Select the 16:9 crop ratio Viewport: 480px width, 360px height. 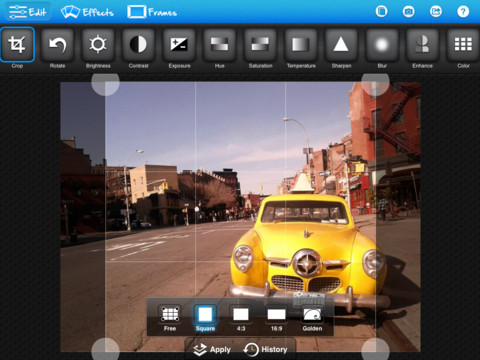(x=276, y=318)
